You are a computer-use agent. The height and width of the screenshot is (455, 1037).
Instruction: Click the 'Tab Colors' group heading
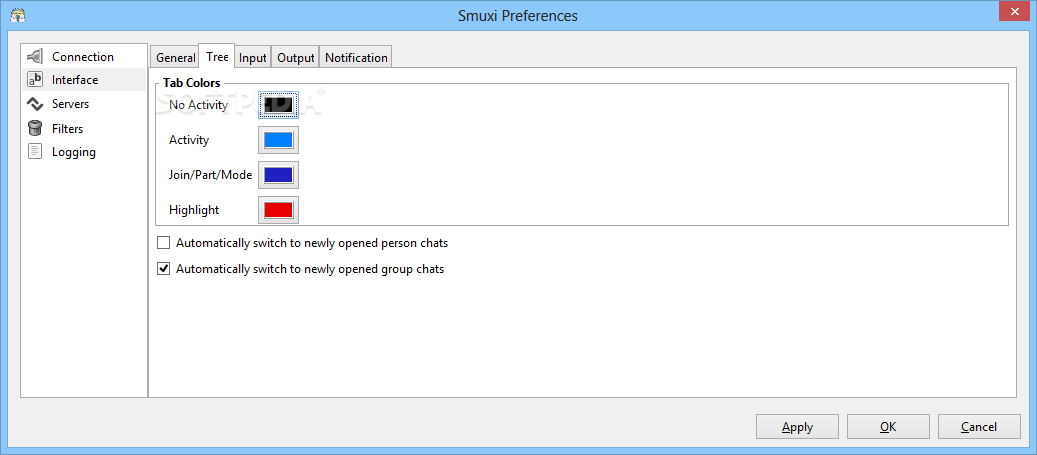click(x=192, y=83)
